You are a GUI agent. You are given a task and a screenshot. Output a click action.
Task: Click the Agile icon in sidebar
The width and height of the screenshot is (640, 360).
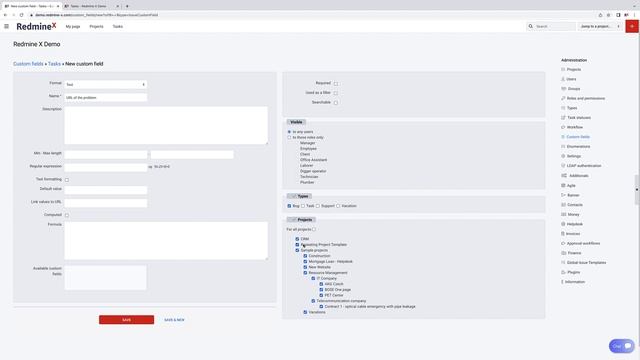click(x=563, y=185)
